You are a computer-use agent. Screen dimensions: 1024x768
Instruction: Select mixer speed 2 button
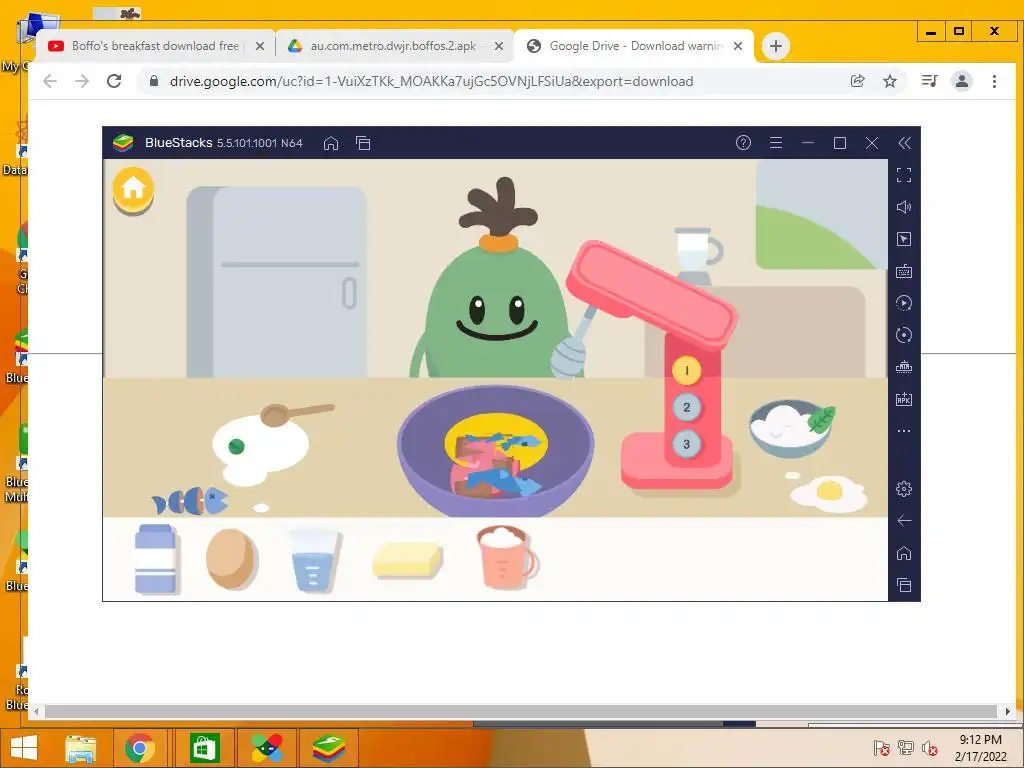(686, 408)
